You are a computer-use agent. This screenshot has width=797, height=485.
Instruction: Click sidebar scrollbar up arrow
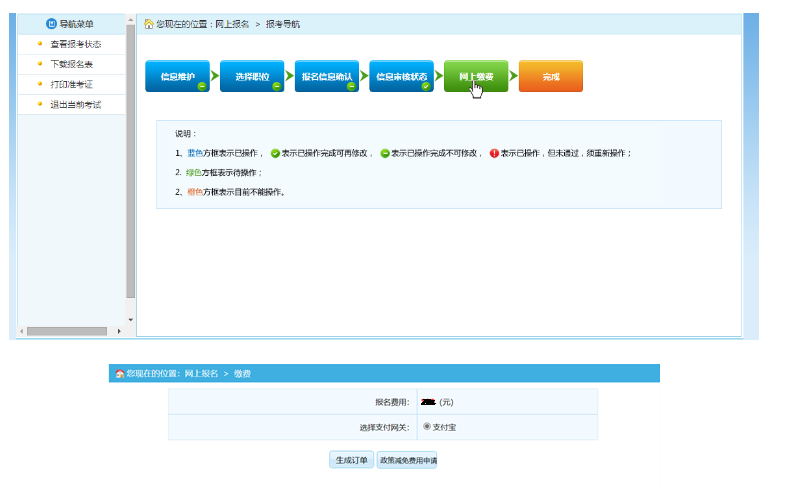click(x=130, y=20)
